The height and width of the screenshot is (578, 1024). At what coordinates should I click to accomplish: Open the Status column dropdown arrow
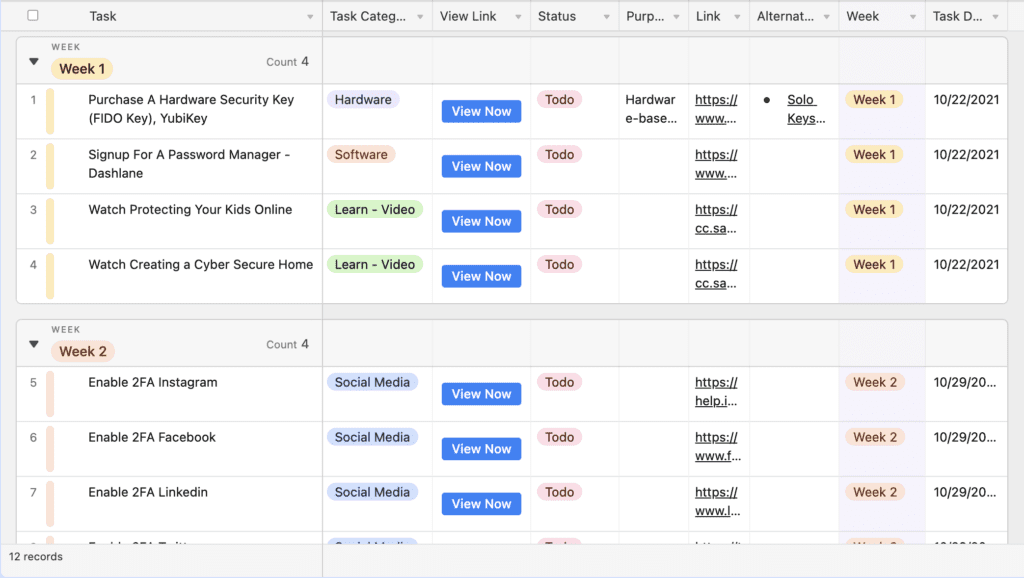(x=607, y=17)
